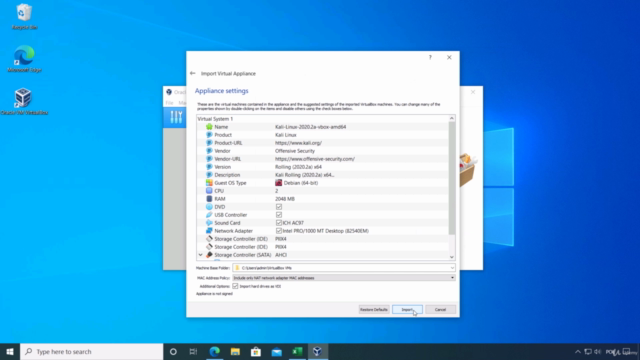This screenshot has width=640, height=360.
Task: Click the list scroll-up arrow
Action: point(451,118)
